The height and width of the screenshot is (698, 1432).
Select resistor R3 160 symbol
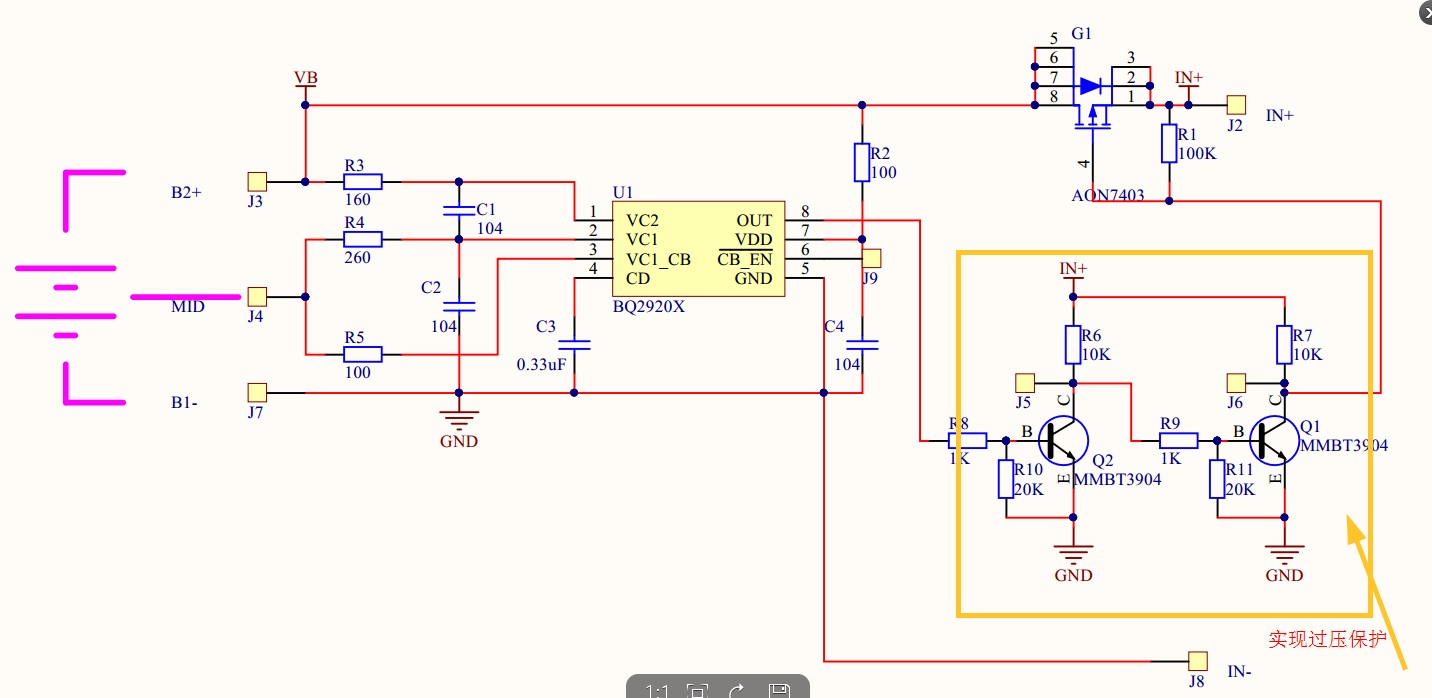362,182
